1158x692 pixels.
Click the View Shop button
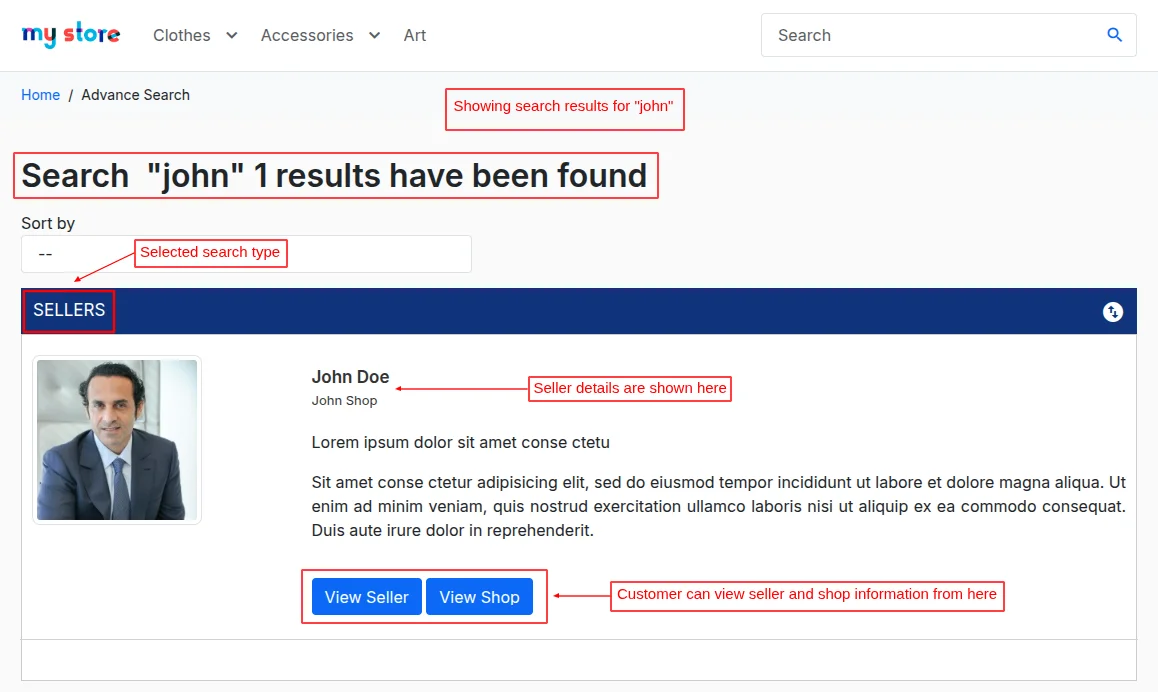pyautogui.click(x=479, y=597)
